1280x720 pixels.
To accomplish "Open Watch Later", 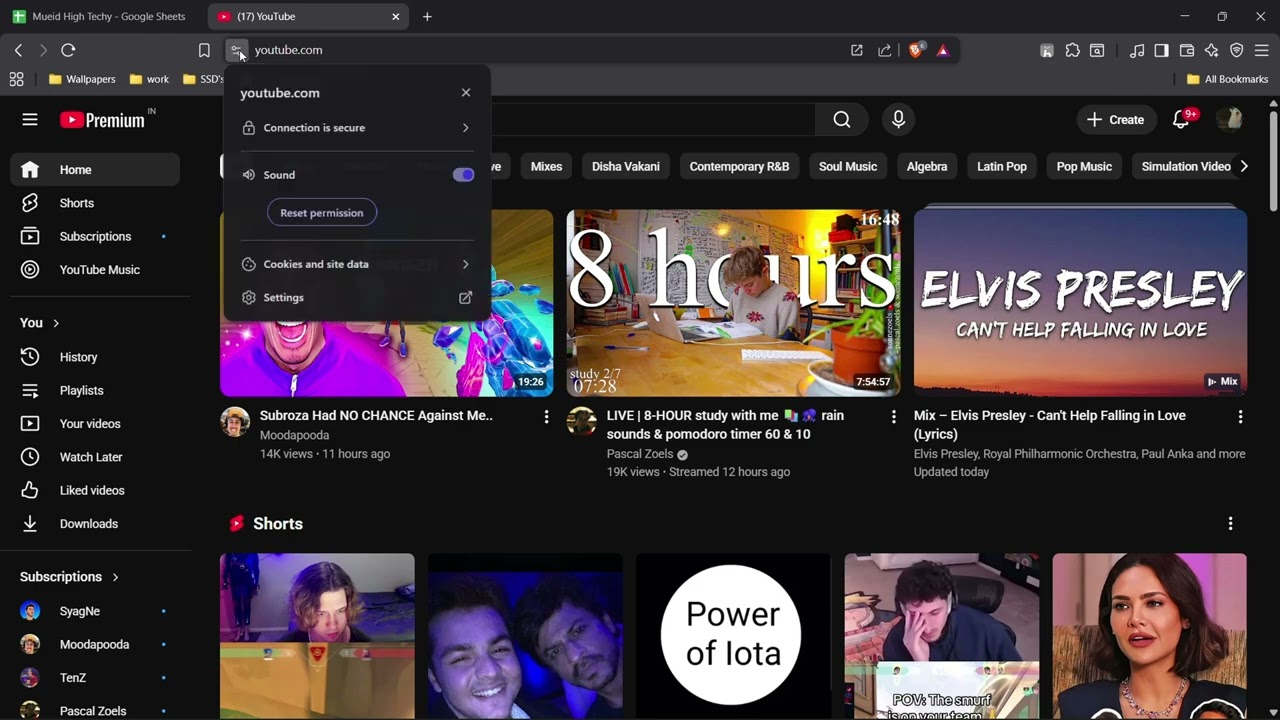I will pyautogui.click(x=95, y=457).
